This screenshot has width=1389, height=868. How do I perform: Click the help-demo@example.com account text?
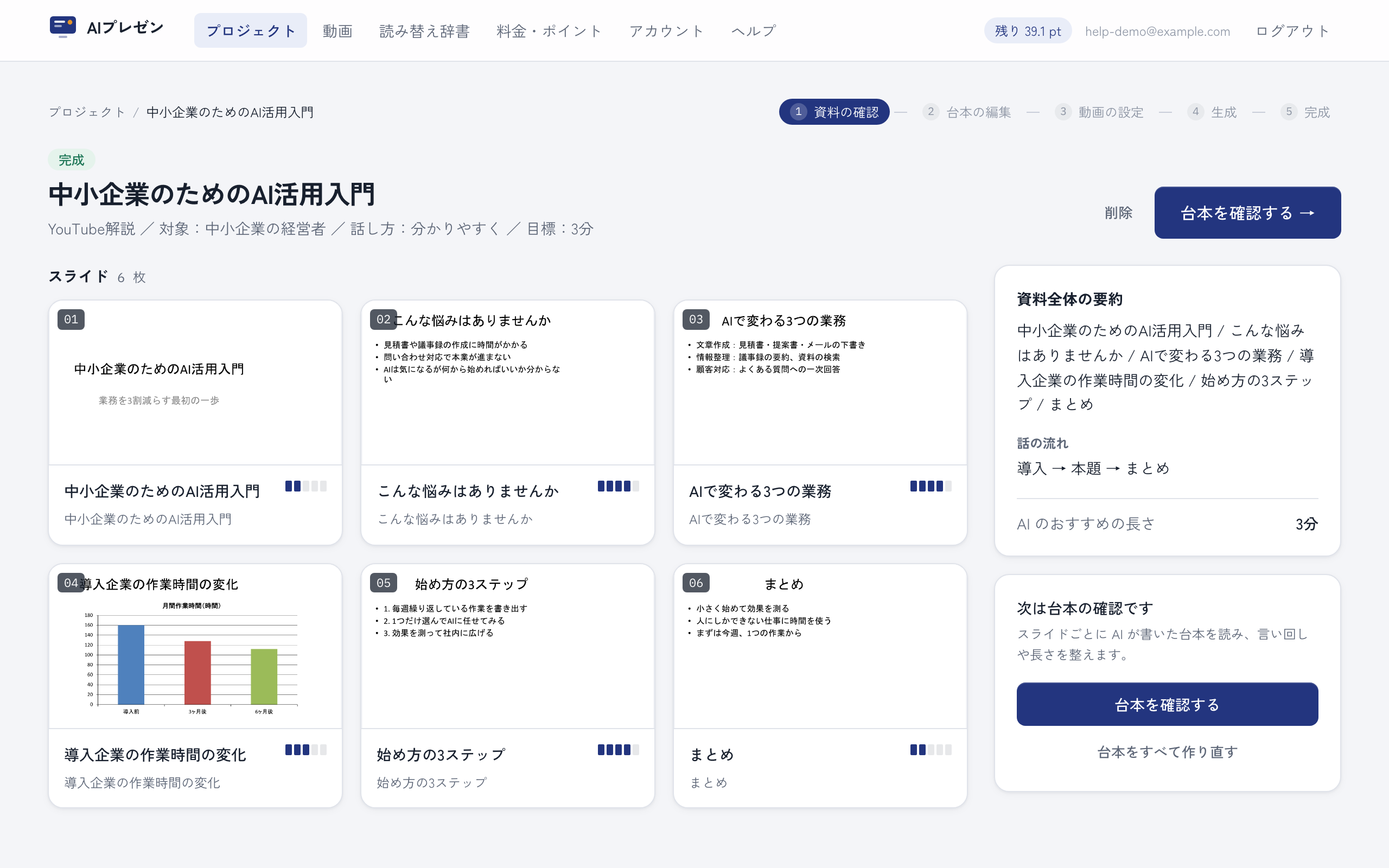1157,31
